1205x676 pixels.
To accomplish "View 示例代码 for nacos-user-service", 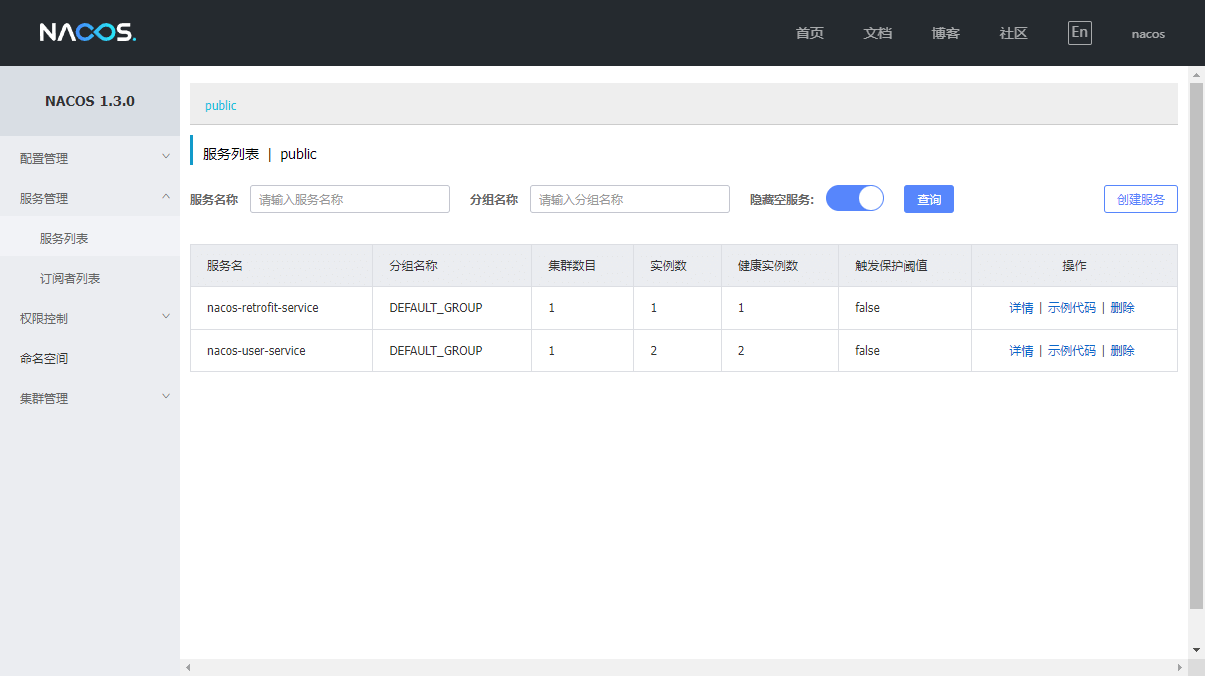I will pyautogui.click(x=1071, y=351).
